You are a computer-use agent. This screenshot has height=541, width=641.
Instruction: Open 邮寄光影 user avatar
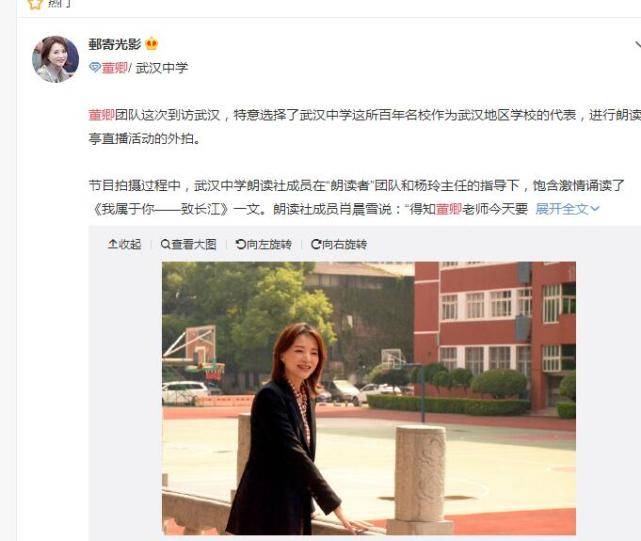(56, 59)
